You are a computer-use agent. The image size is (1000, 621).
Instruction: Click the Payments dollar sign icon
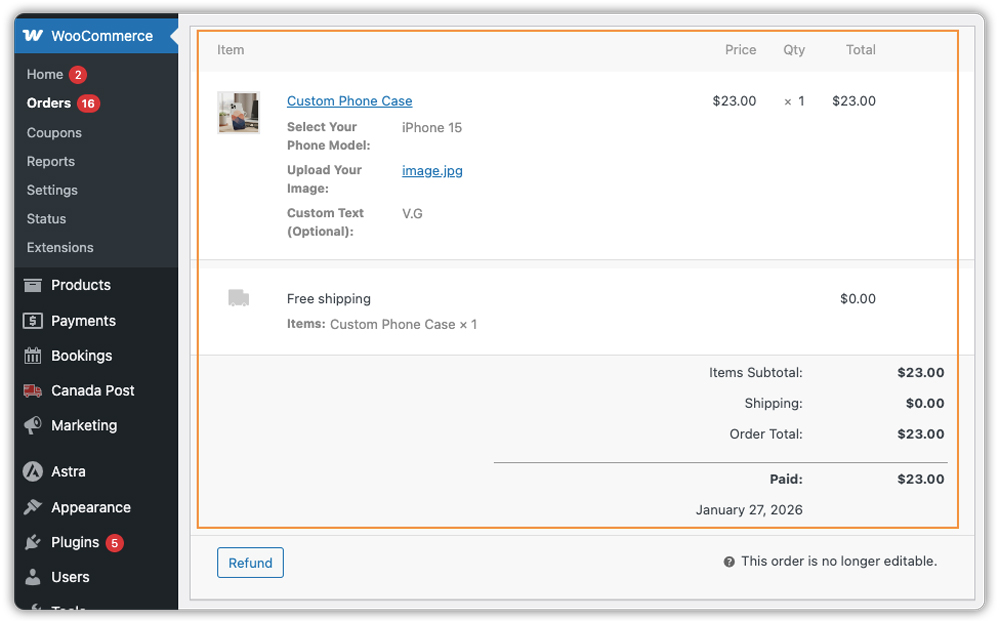33,321
